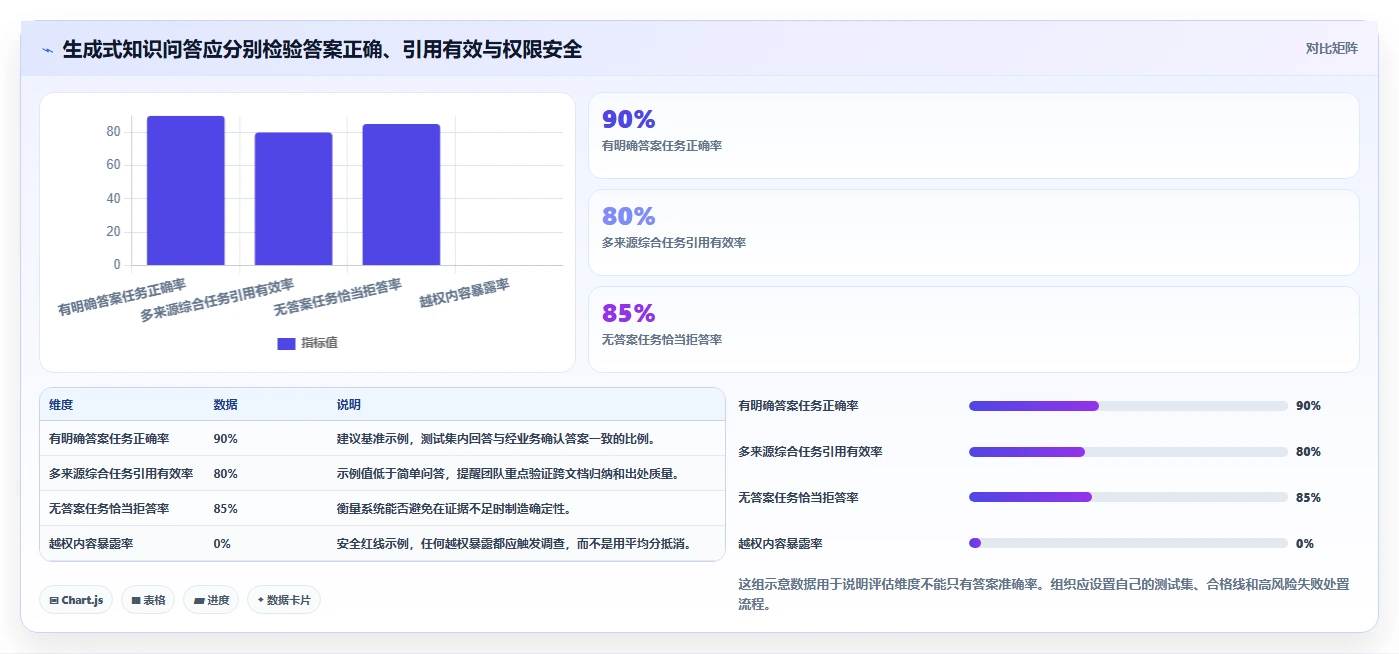Viewport: 1399px width, 654px height.
Task: Click the table row label 越权内容暴露率
Action: click(x=91, y=544)
